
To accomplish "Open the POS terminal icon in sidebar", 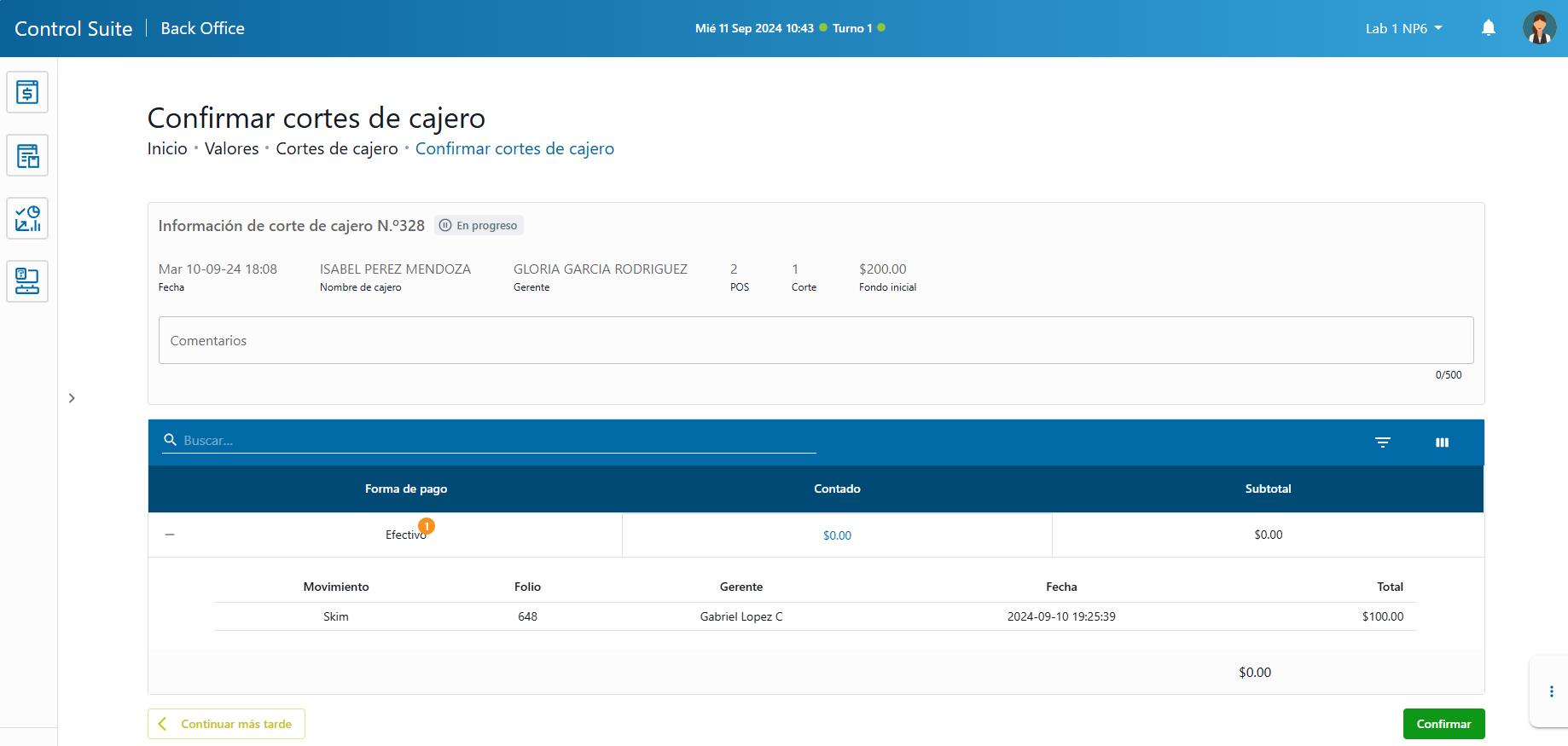I will [x=27, y=281].
